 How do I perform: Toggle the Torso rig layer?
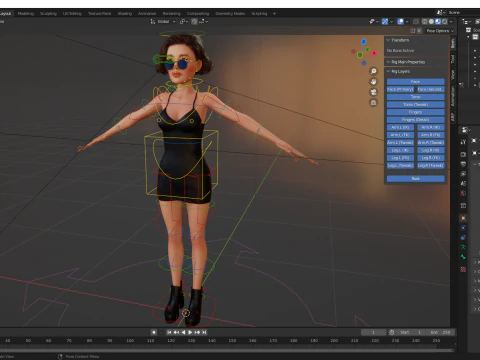click(x=415, y=97)
